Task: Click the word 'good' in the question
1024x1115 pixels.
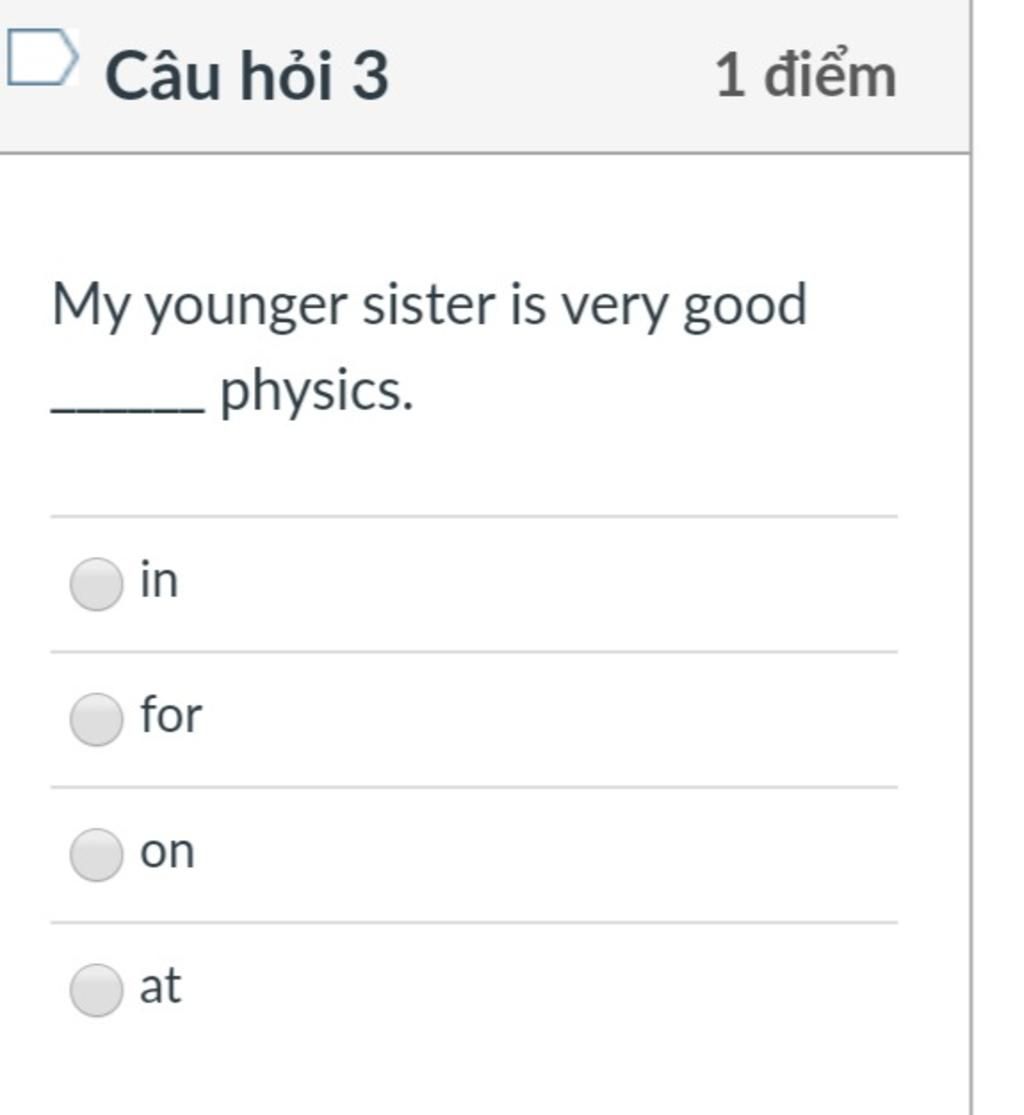Action: point(745,305)
